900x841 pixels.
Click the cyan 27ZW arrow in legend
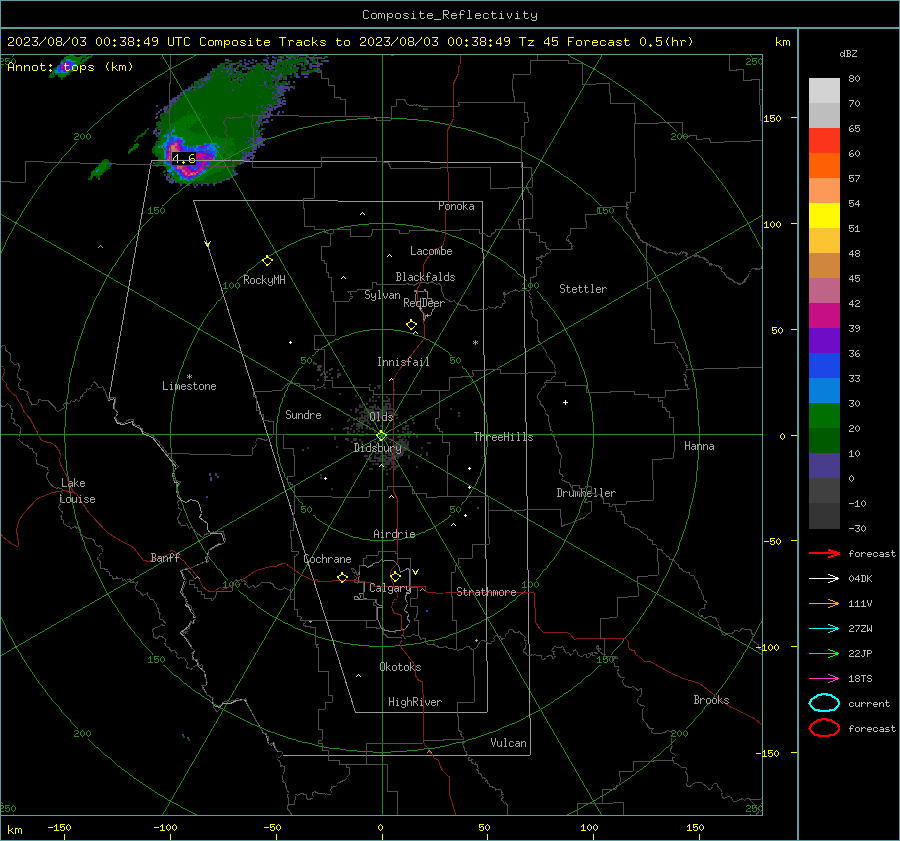click(824, 629)
